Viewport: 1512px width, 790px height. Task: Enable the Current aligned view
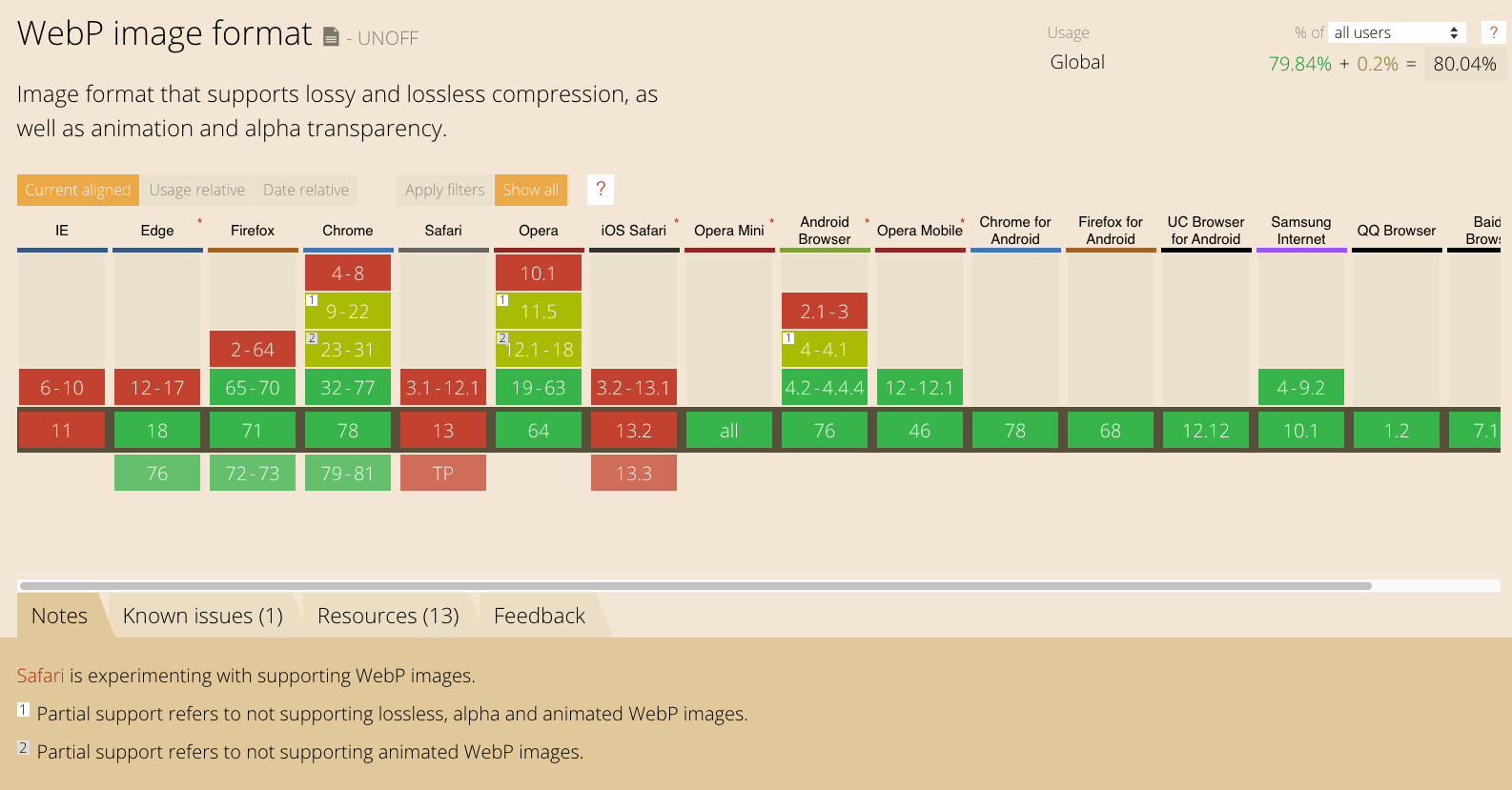pyautogui.click(x=78, y=190)
